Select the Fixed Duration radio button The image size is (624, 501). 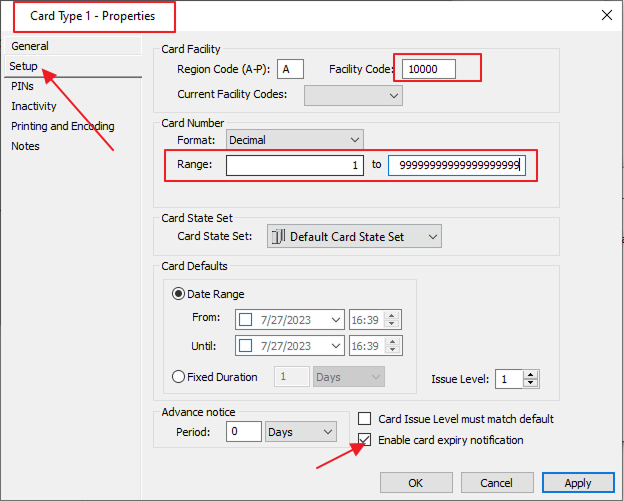179,377
